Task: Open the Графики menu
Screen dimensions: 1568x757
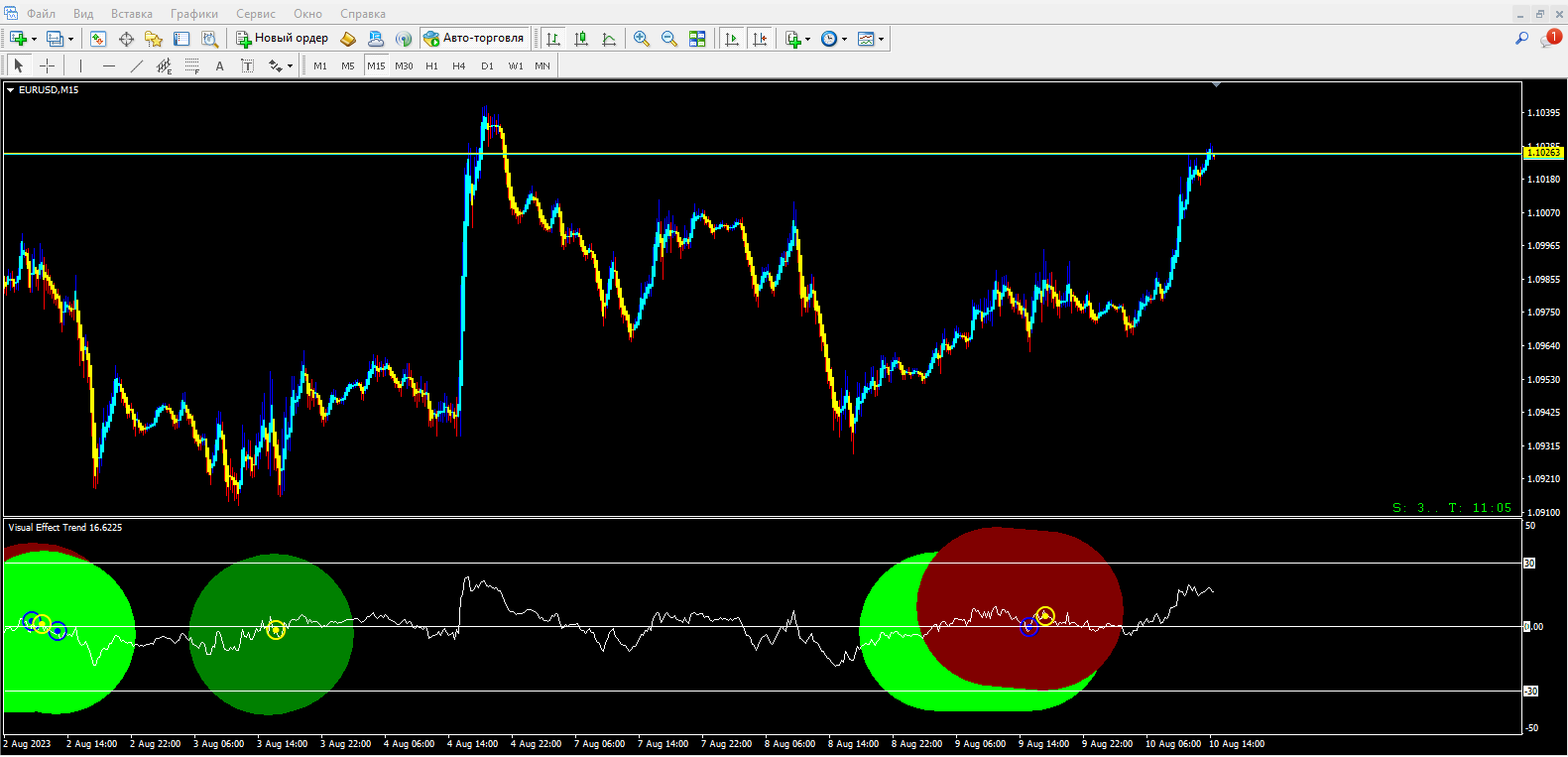Action: (x=193, y=14)
